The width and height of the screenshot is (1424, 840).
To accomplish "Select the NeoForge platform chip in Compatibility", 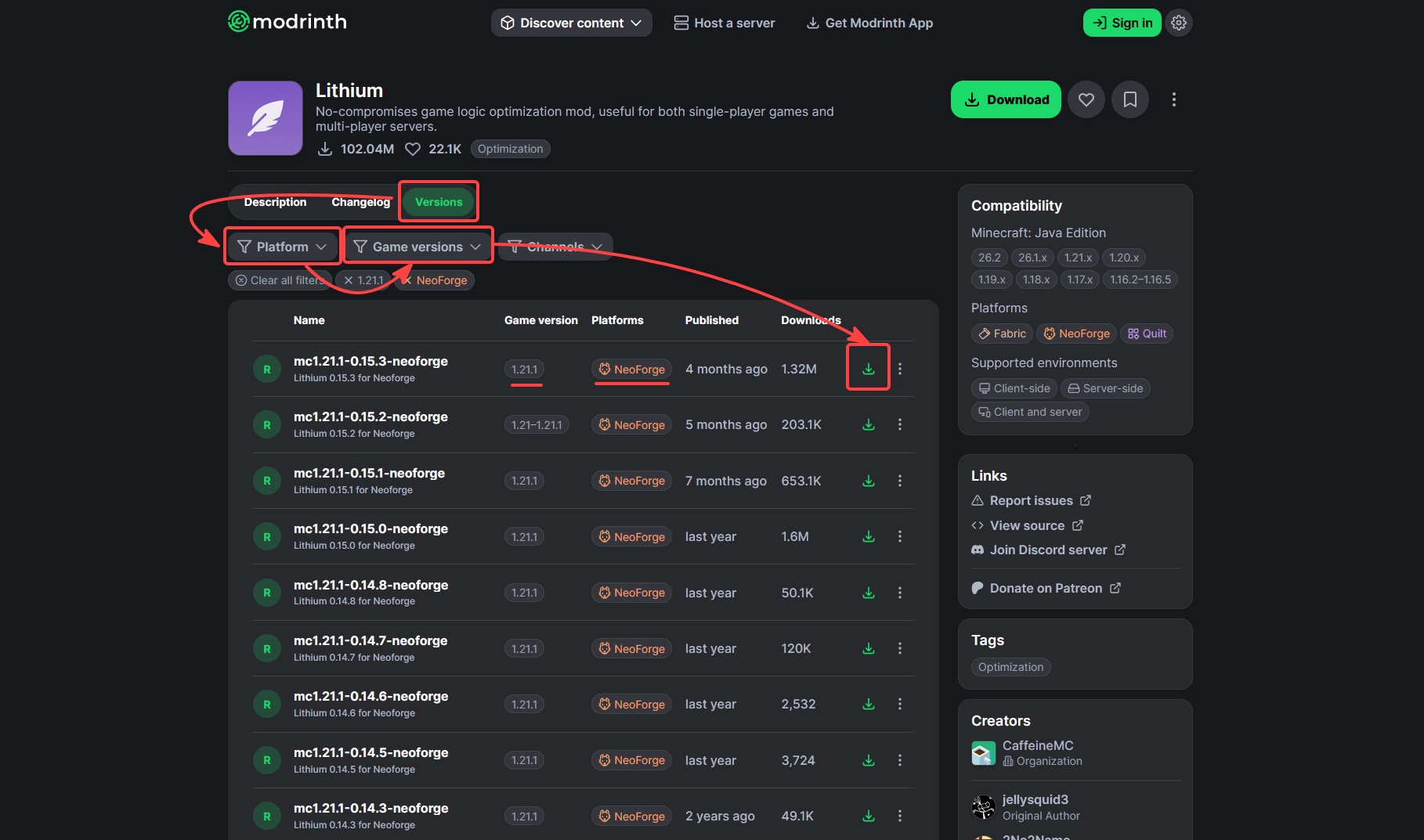I will point(1076,333).
